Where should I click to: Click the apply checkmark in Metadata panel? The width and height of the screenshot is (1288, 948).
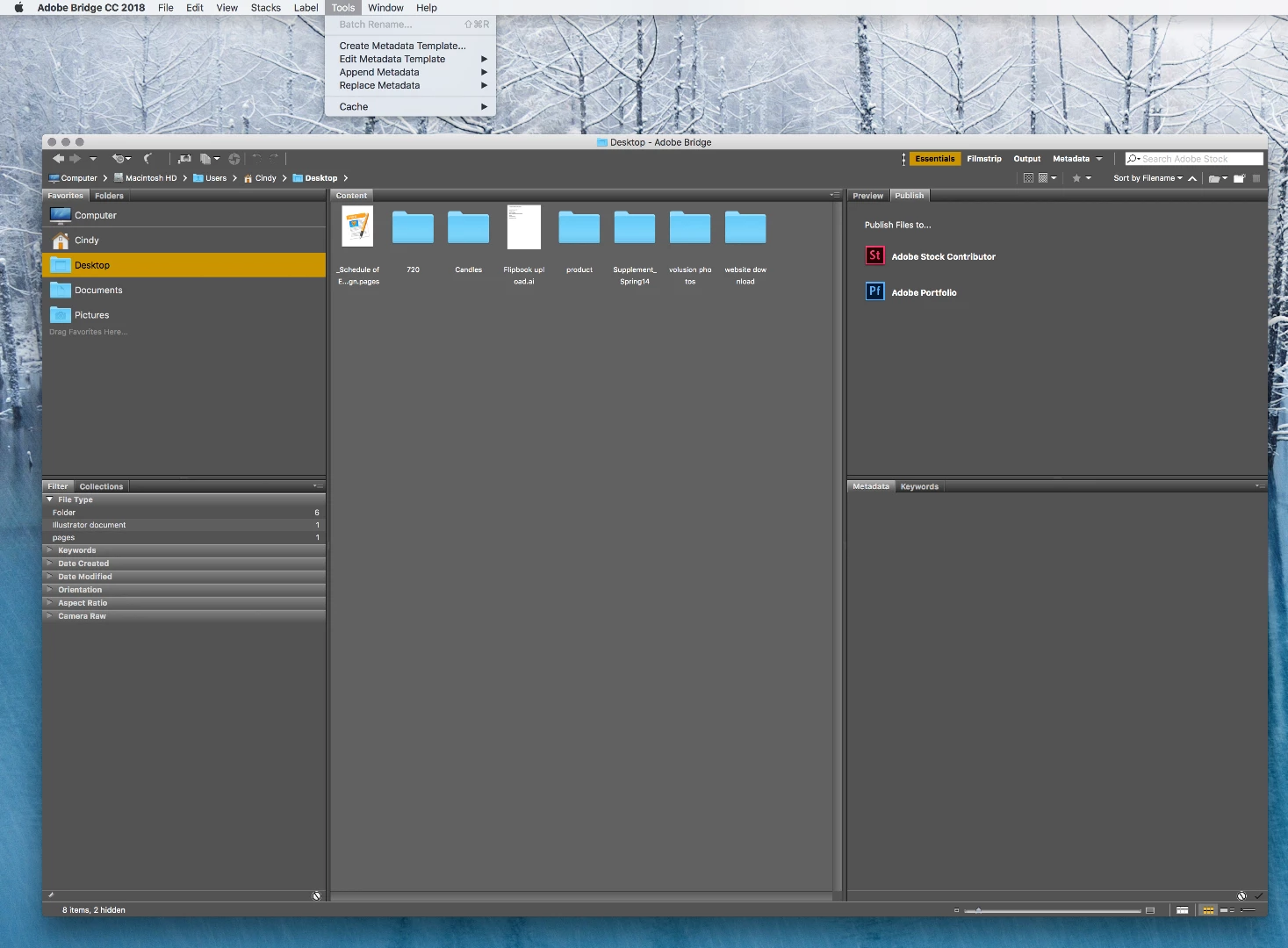tap(1258, 896)
